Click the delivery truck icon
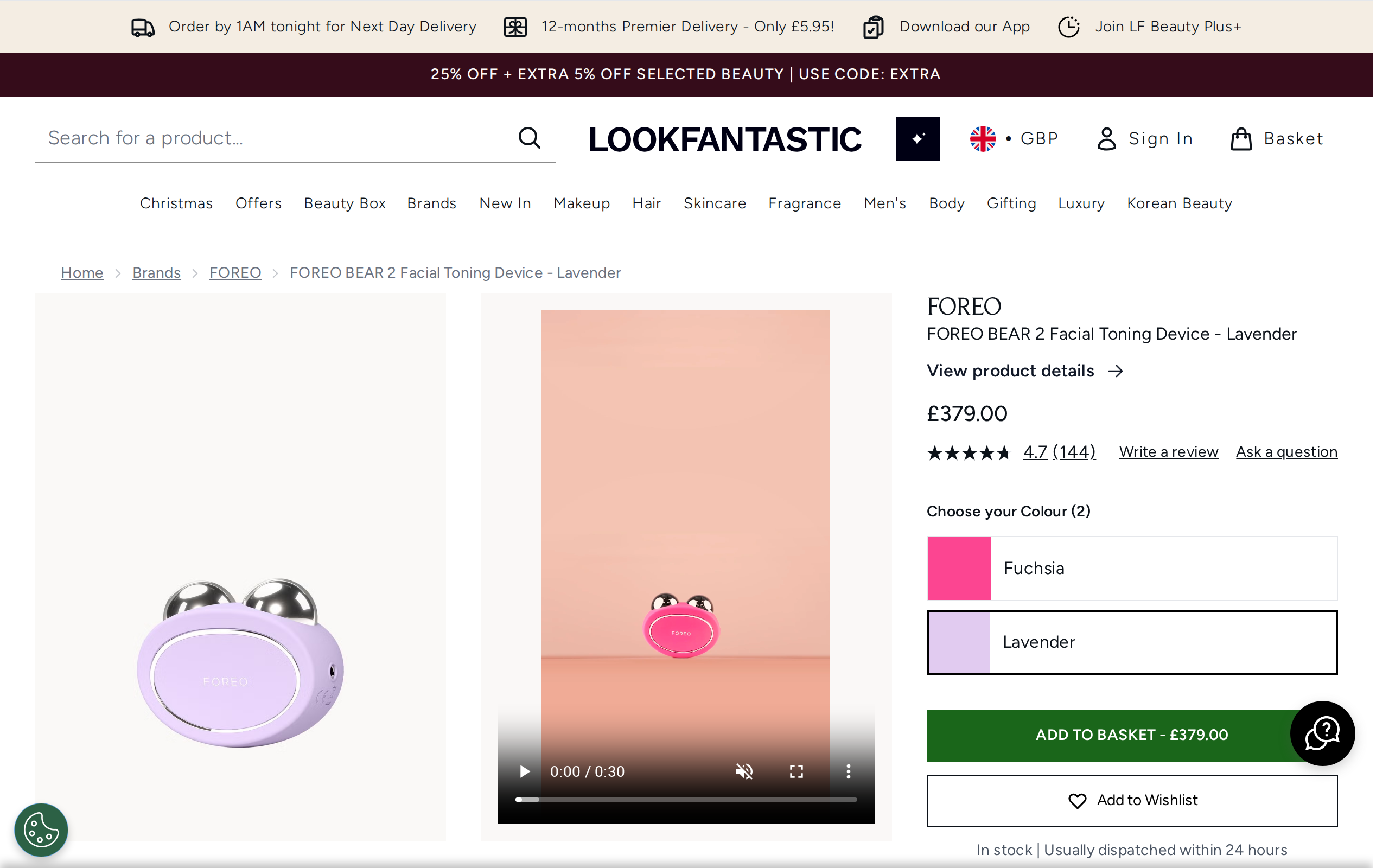 tap(143, 27)
